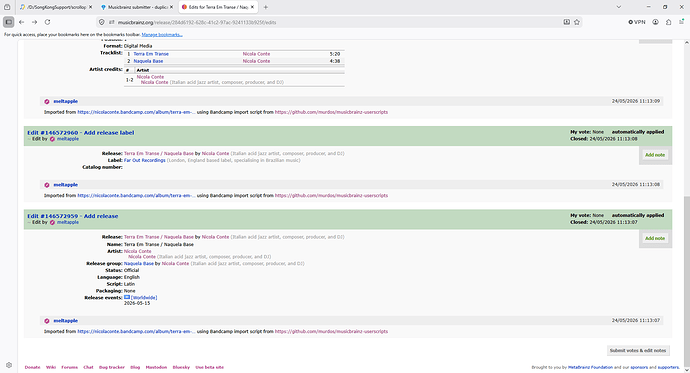Bookmark this page with star icon
This screenshot has width=690, height=373.
577,22
